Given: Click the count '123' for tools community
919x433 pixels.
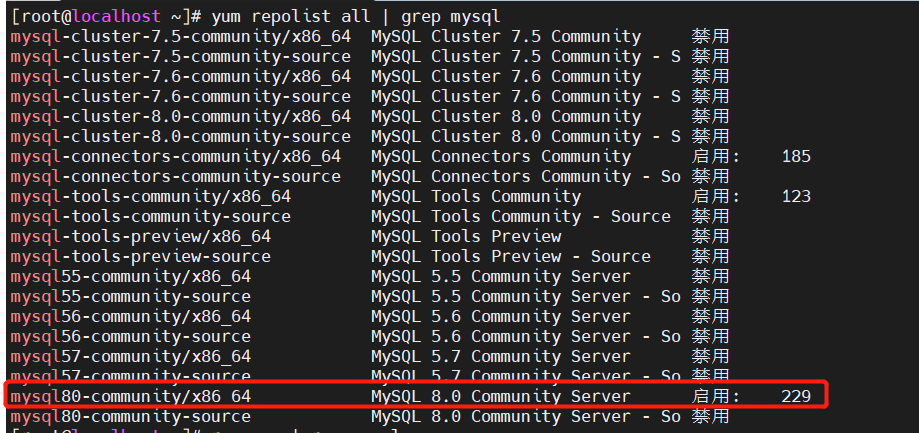Looking at the screenshot, I should click(796, 197).
